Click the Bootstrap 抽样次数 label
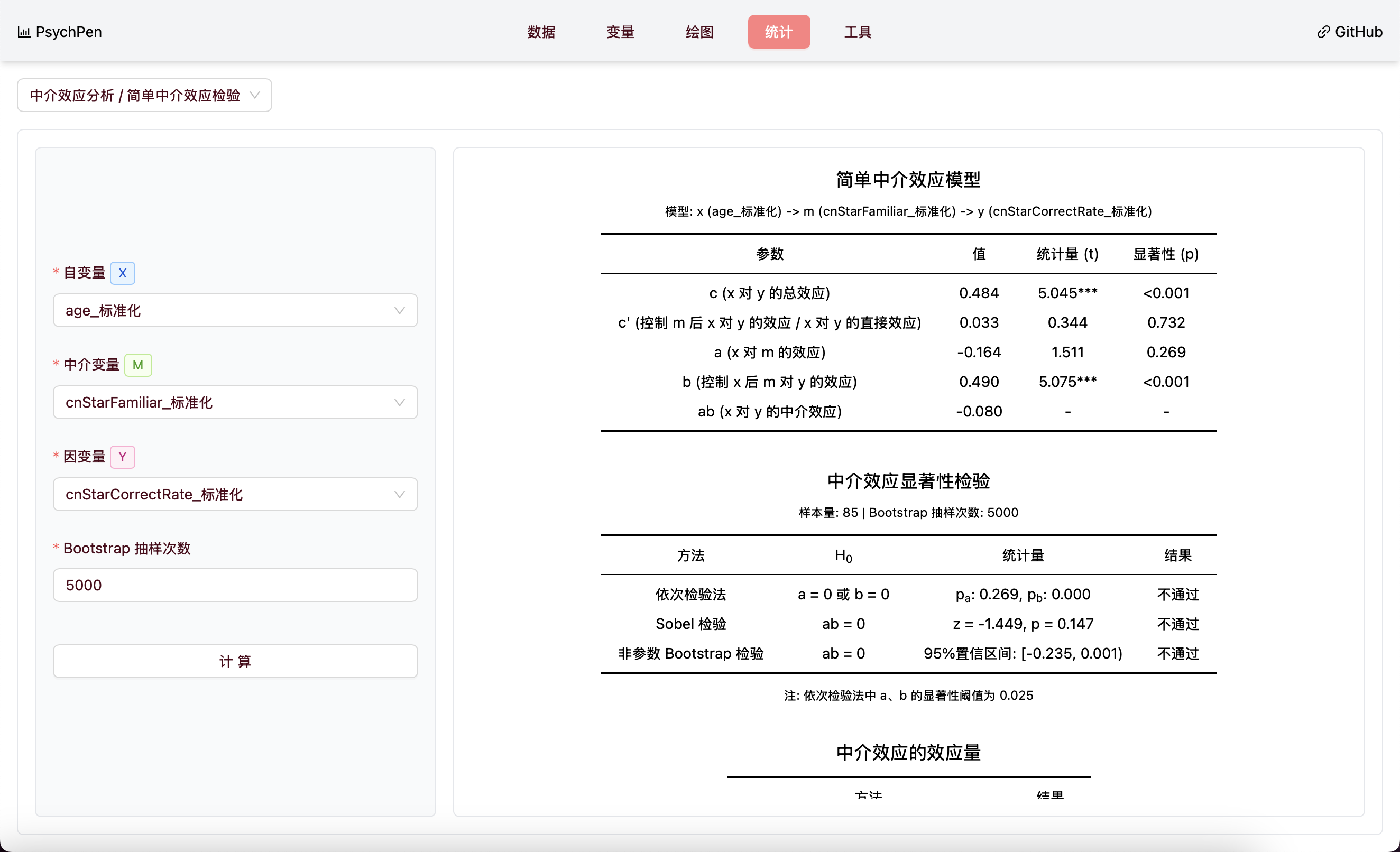Image resolution: width=1400 pixels, height=852 pixels. [127, 548]
